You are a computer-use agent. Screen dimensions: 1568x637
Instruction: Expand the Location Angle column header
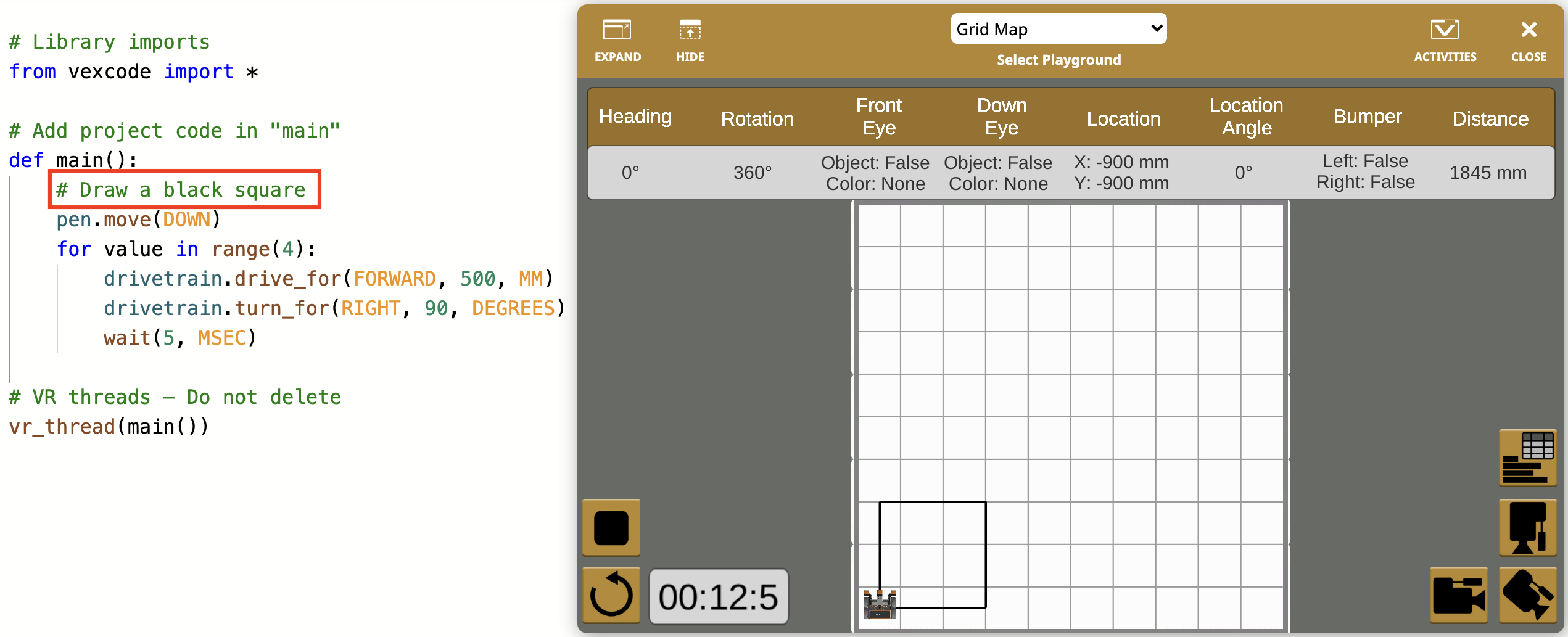[x=1246, y=117]
